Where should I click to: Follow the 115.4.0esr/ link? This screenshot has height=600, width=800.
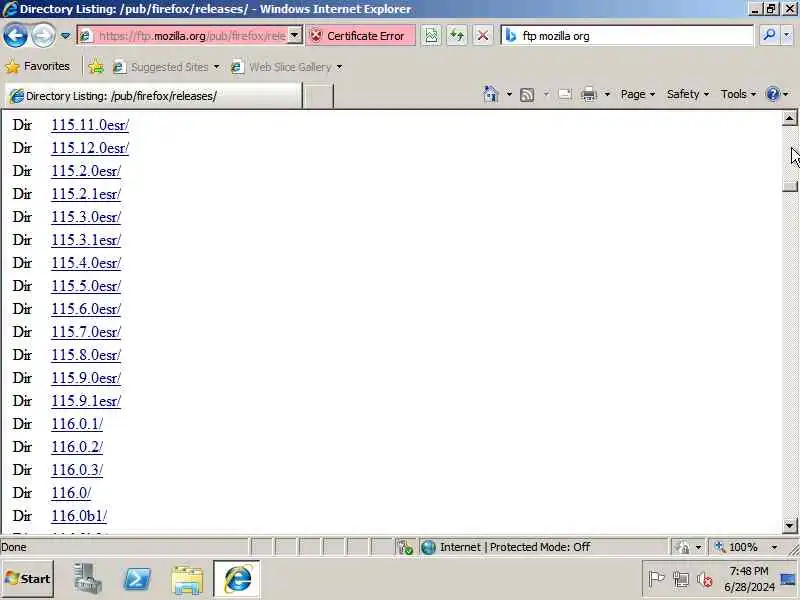(86, 263)
